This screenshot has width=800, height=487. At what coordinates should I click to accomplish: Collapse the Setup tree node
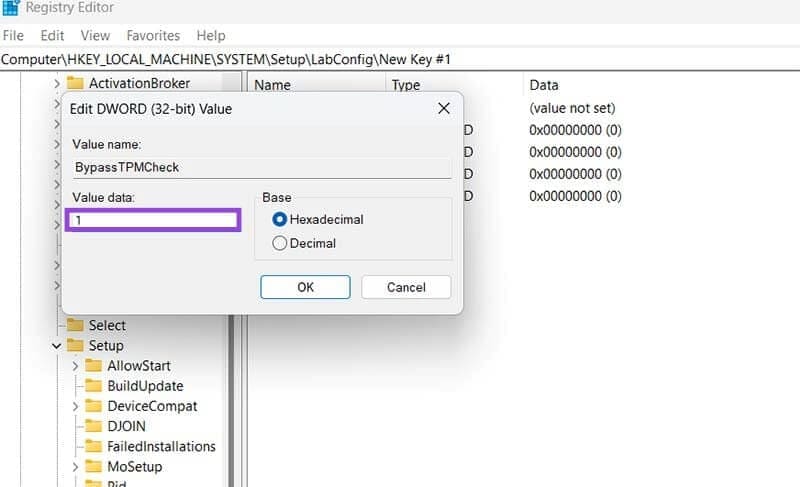[x=57, y=346]
